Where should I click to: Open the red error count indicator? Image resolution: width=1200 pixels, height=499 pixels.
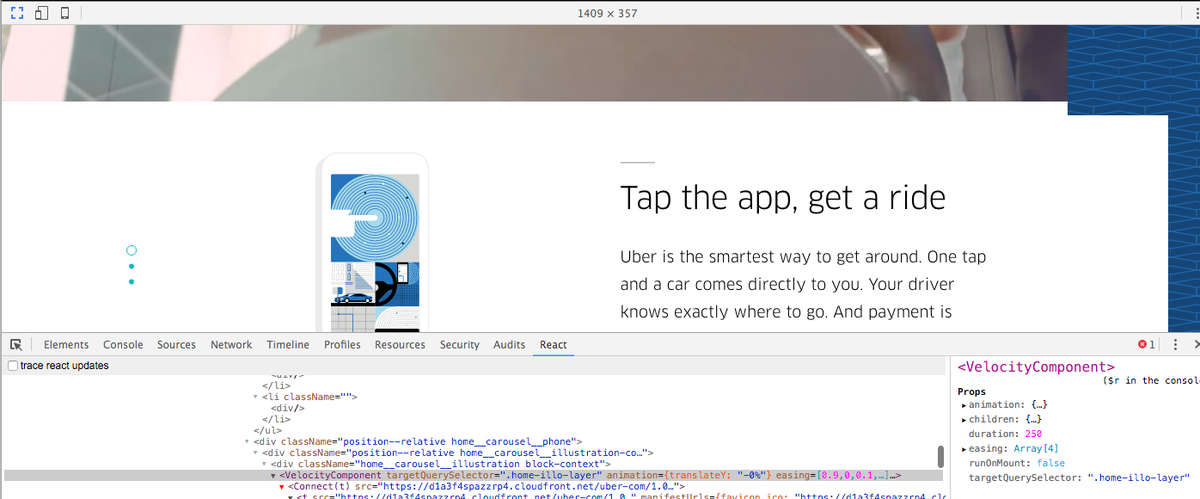coord(1146,345)
